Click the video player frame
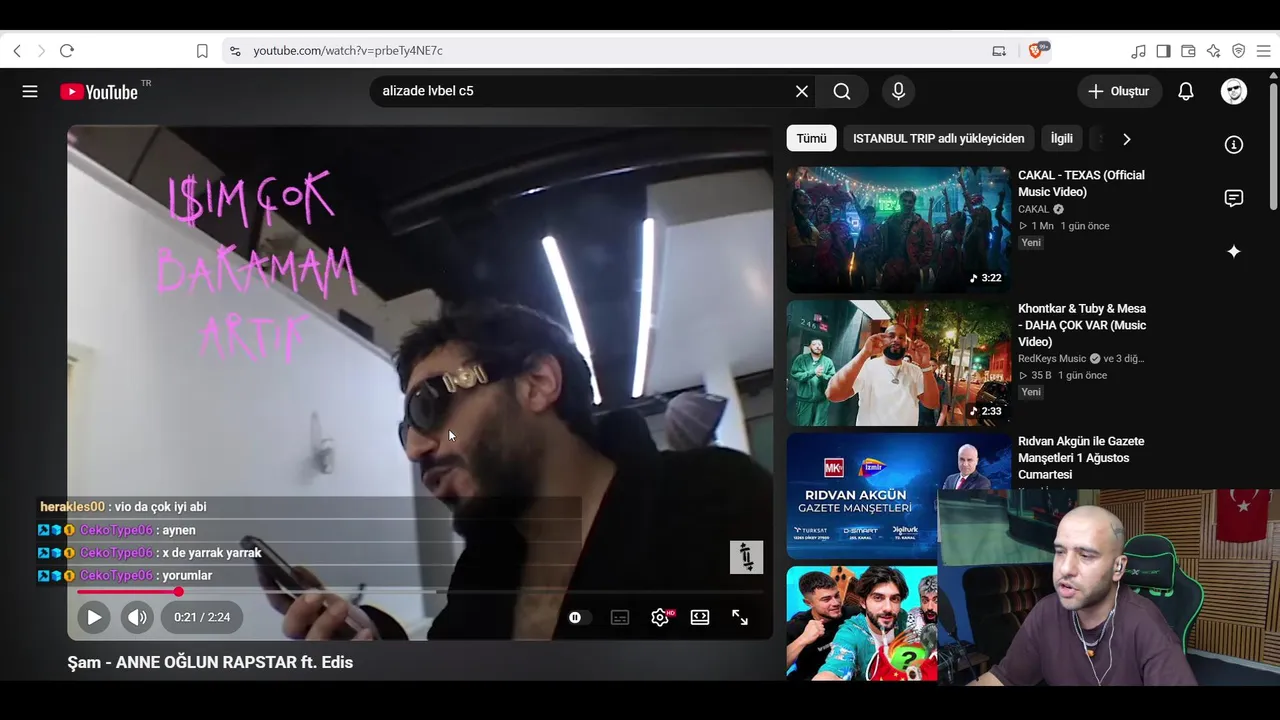This screenshot has width=1280, height=720. click(x=420, y=383)
